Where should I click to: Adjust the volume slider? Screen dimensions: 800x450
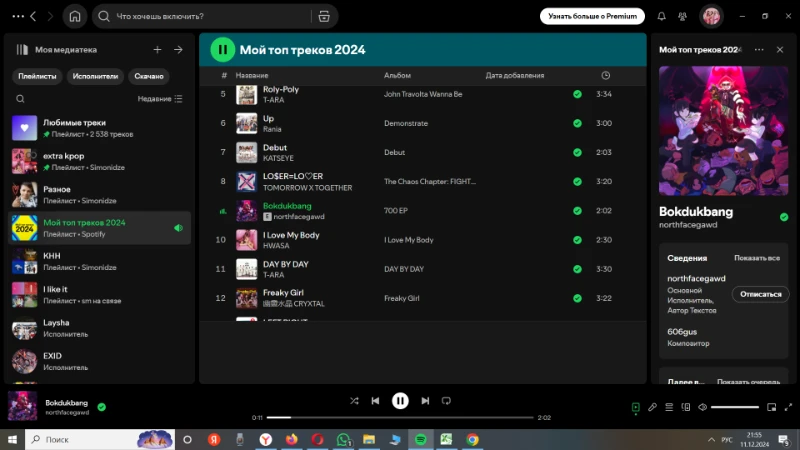click(x=735, y=407)
